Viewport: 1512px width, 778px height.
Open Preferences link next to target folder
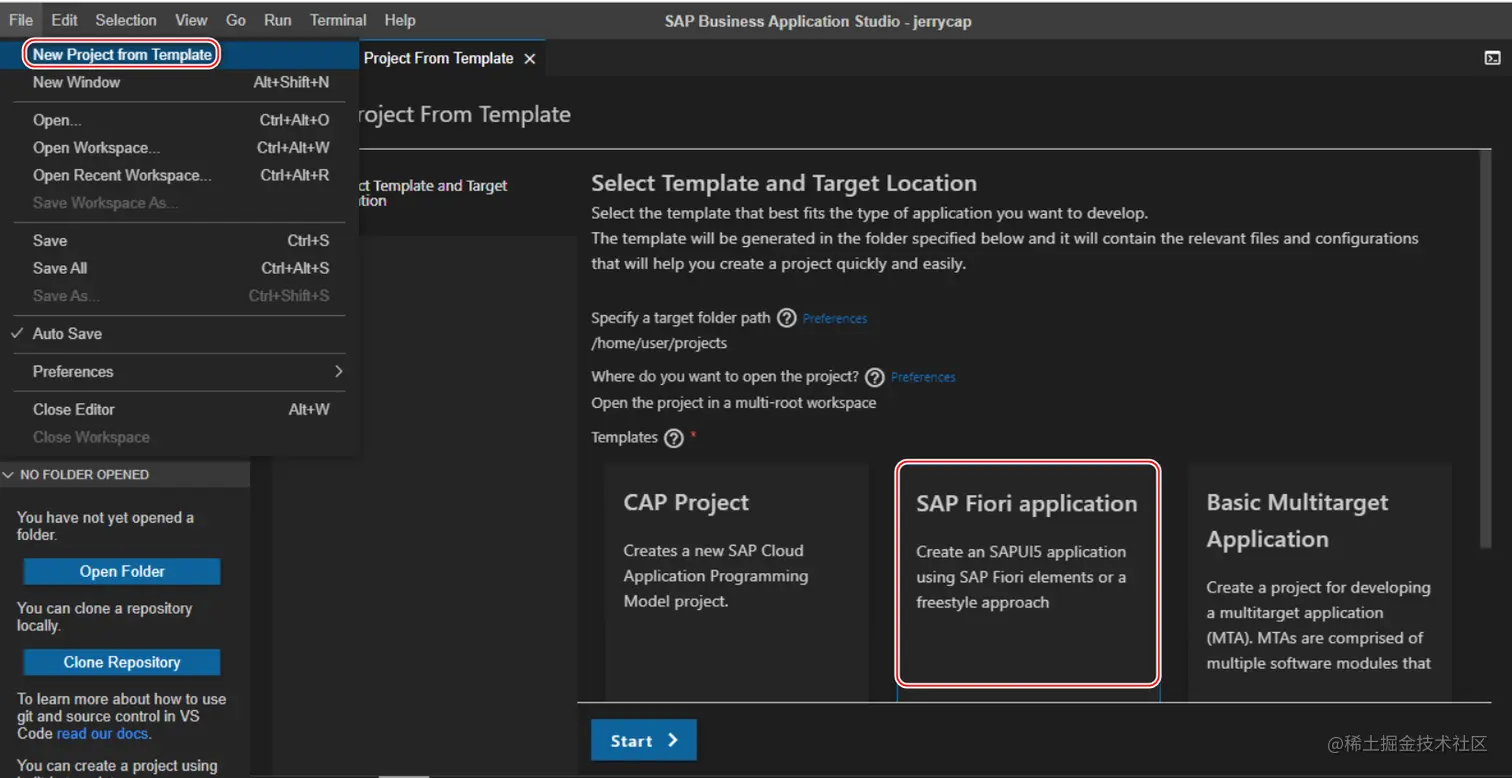[835, 319]
